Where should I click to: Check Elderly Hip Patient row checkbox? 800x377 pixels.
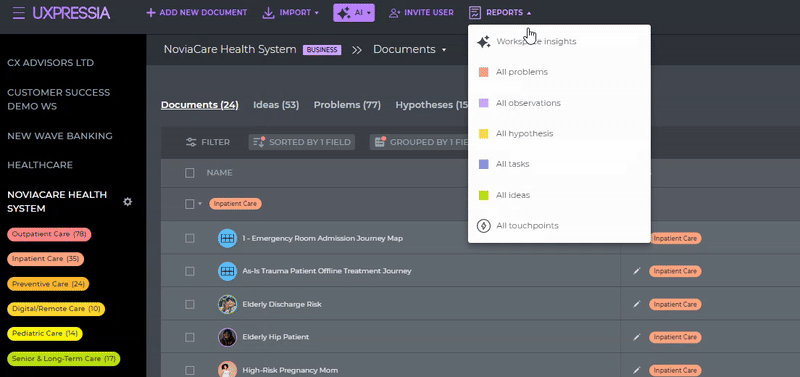190,337
